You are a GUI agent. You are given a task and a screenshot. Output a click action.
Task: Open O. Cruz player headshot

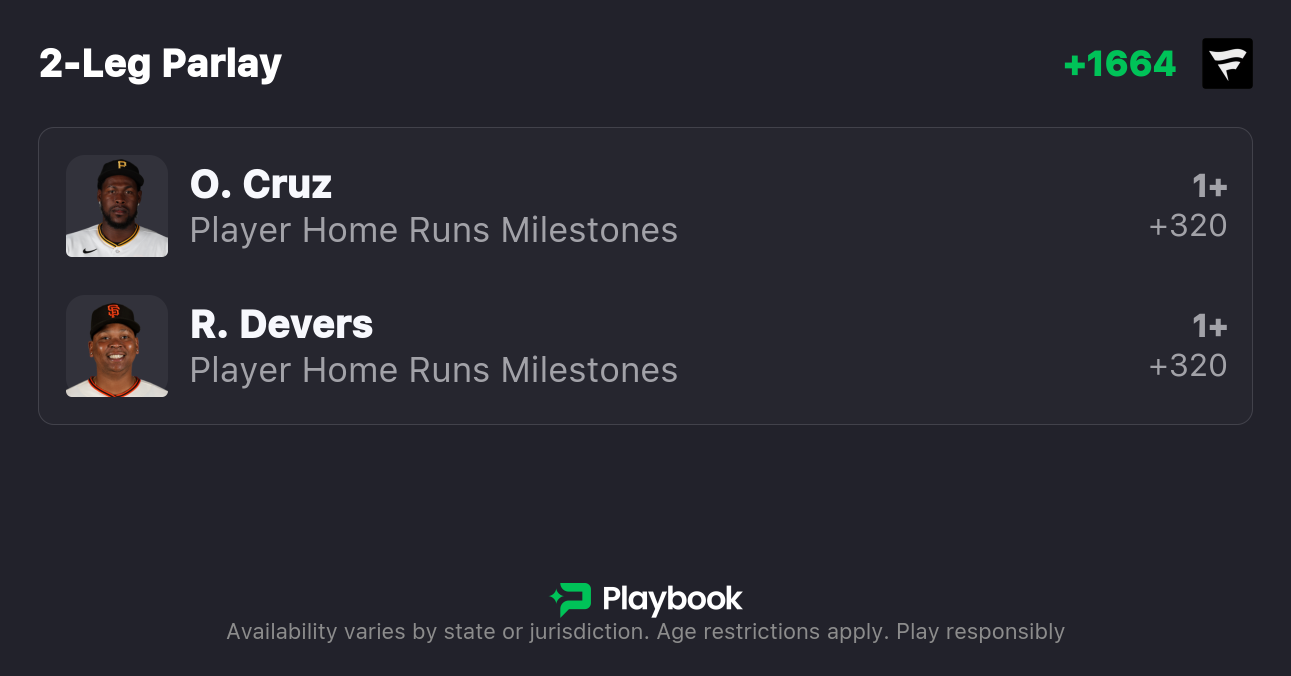point(117,206)
